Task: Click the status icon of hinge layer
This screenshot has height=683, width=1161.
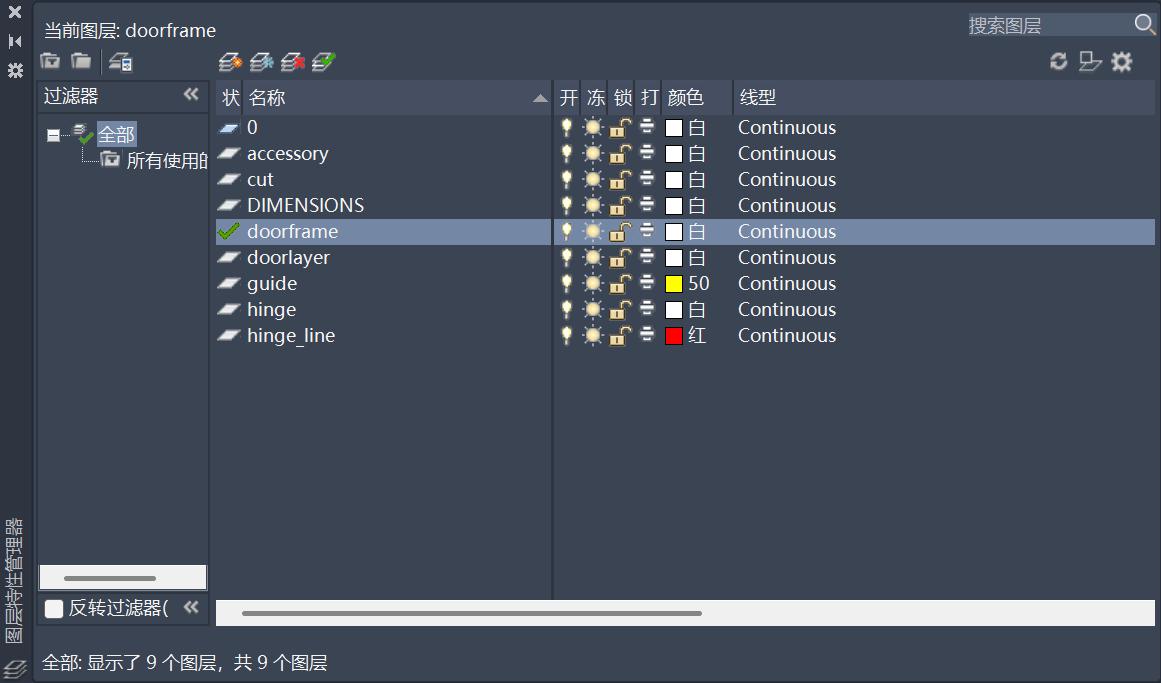Action: click(229, 309)
